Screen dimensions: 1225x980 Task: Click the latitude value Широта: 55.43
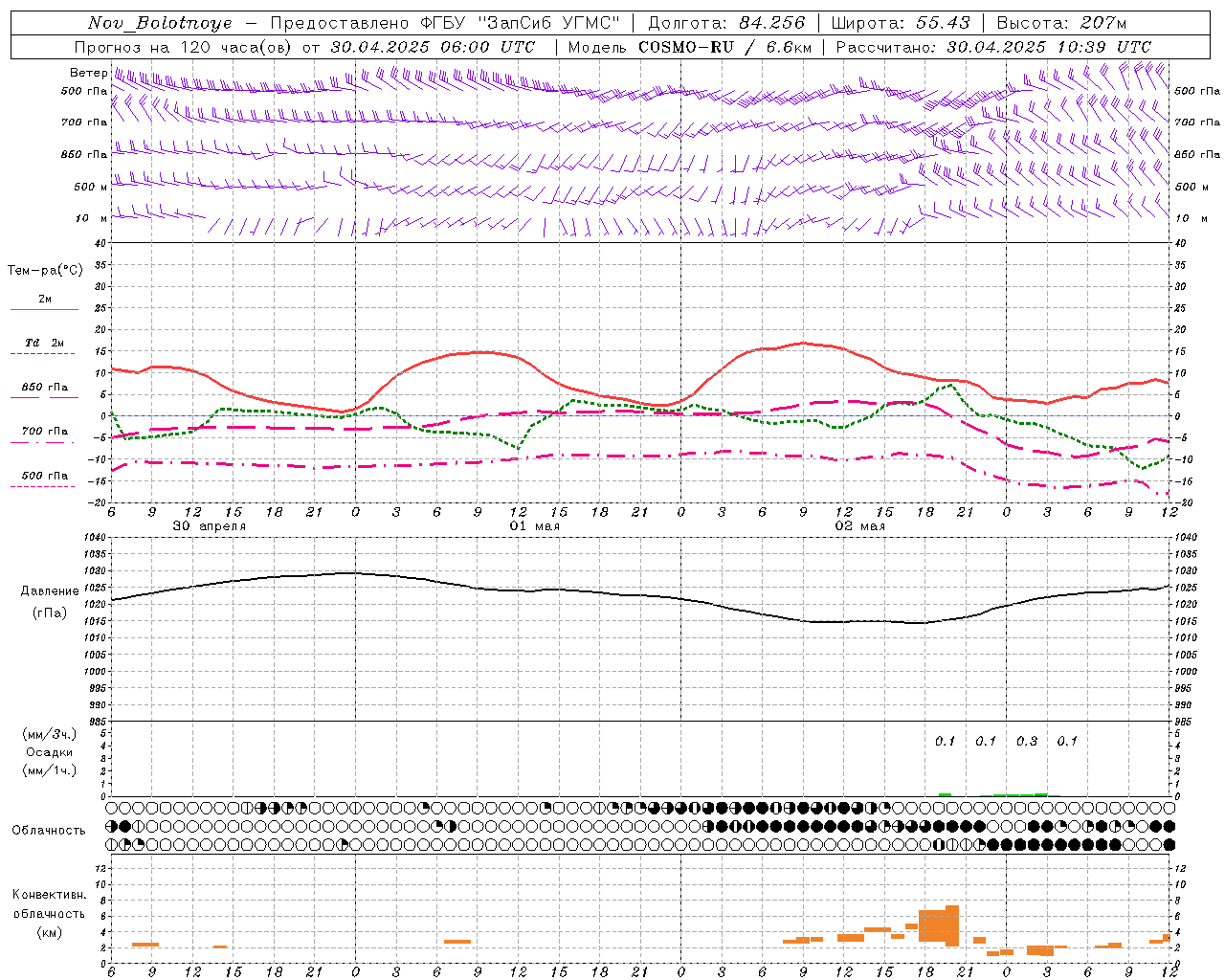point(901,23)
